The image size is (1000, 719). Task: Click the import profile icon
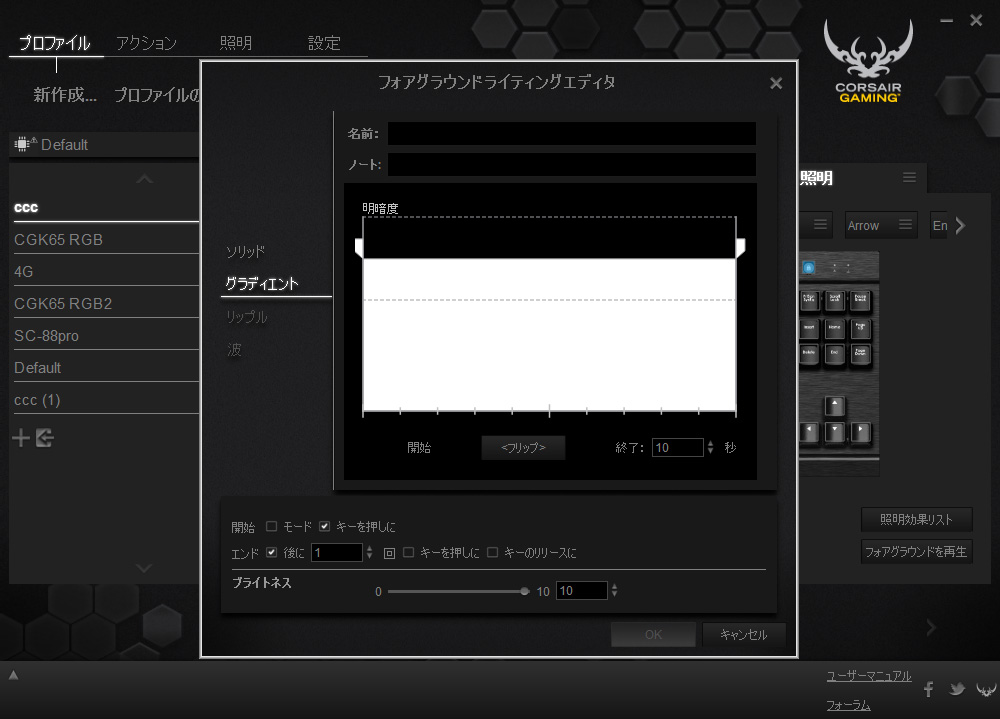pos(45,438)
